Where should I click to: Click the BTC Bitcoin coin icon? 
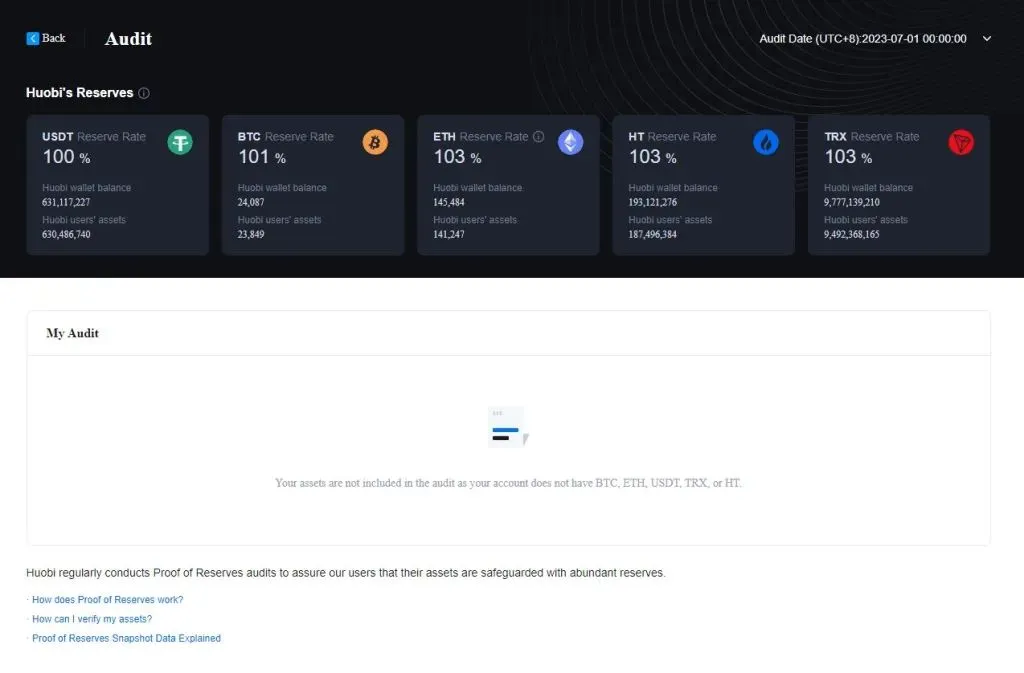tap(375, 142)
